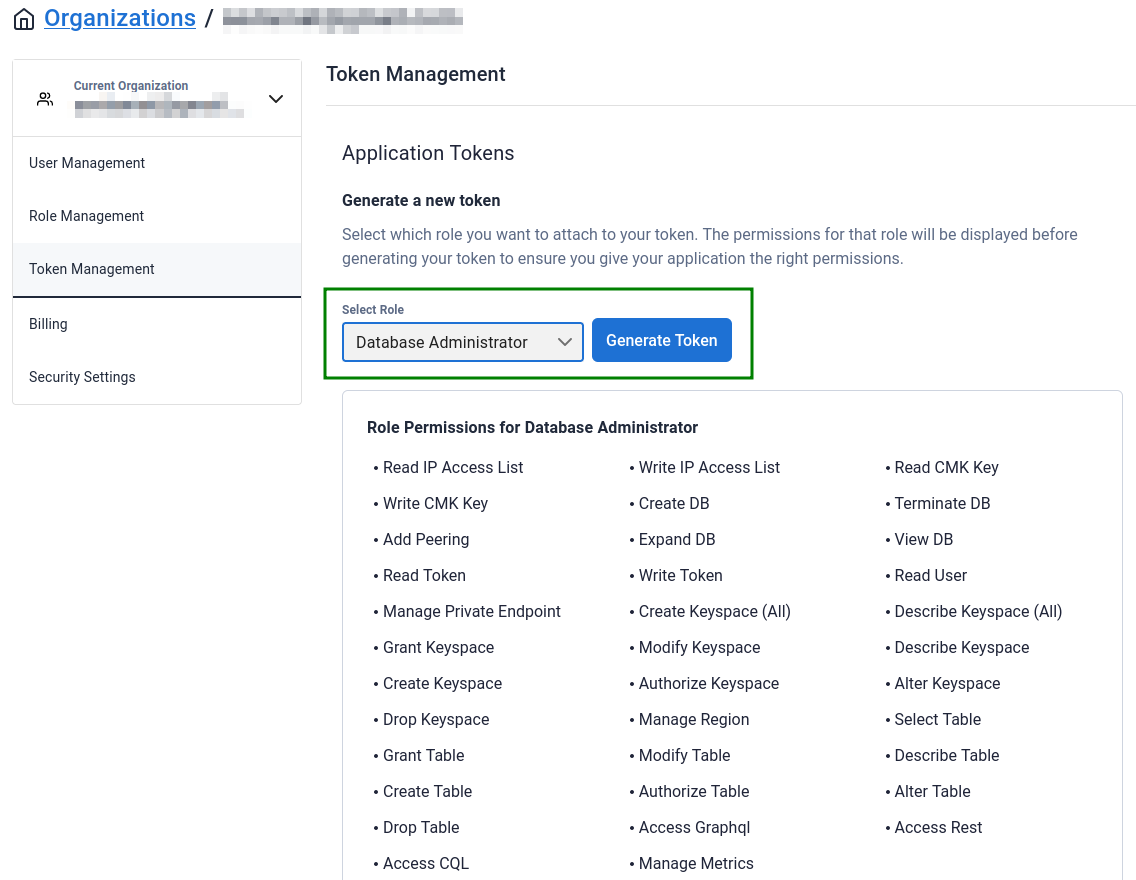Go to Billing in sidebar
This screenshot has height=880, width=1136.
tap(156, 324)
